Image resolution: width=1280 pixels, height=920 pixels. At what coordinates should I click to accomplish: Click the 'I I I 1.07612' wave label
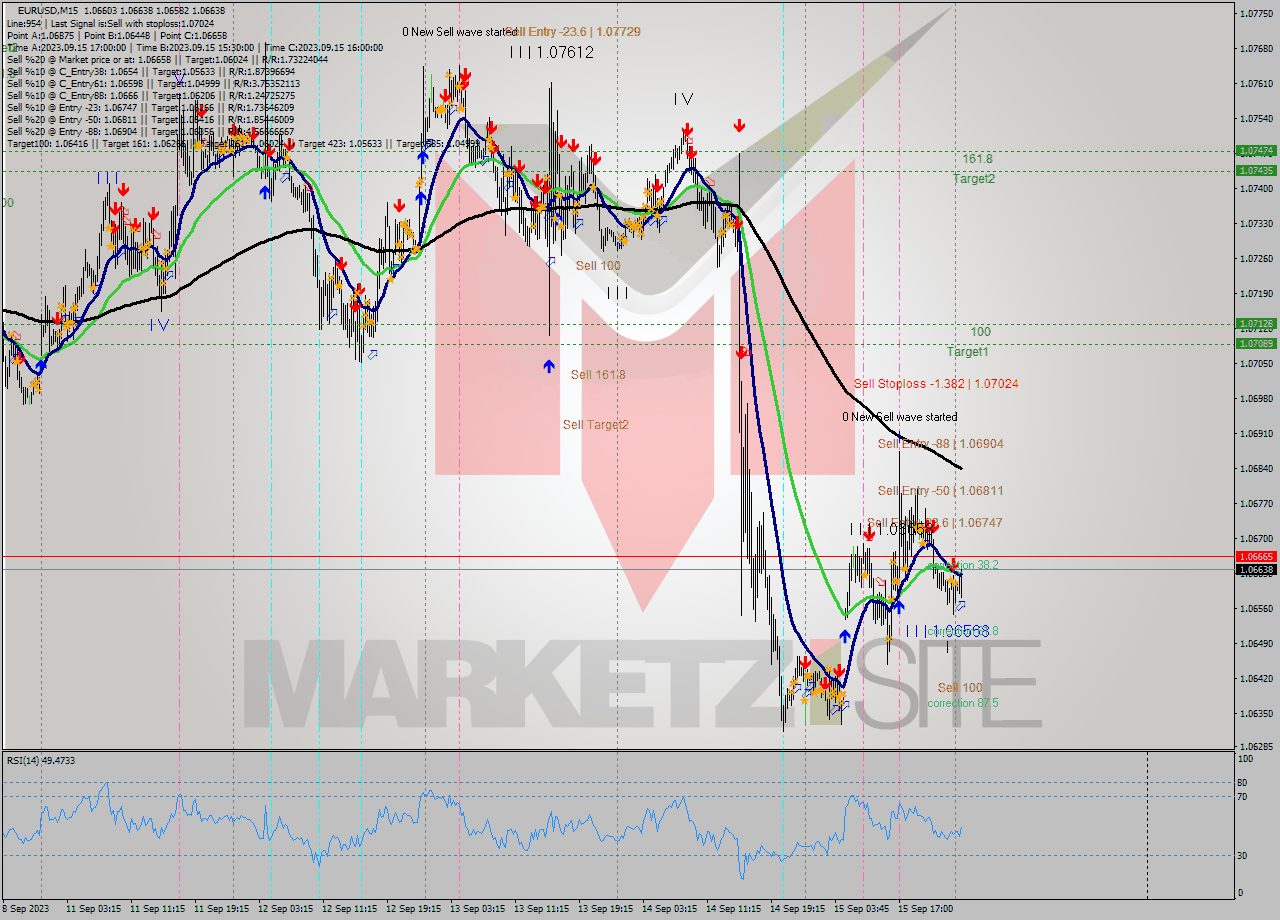(x=551, y=52)
